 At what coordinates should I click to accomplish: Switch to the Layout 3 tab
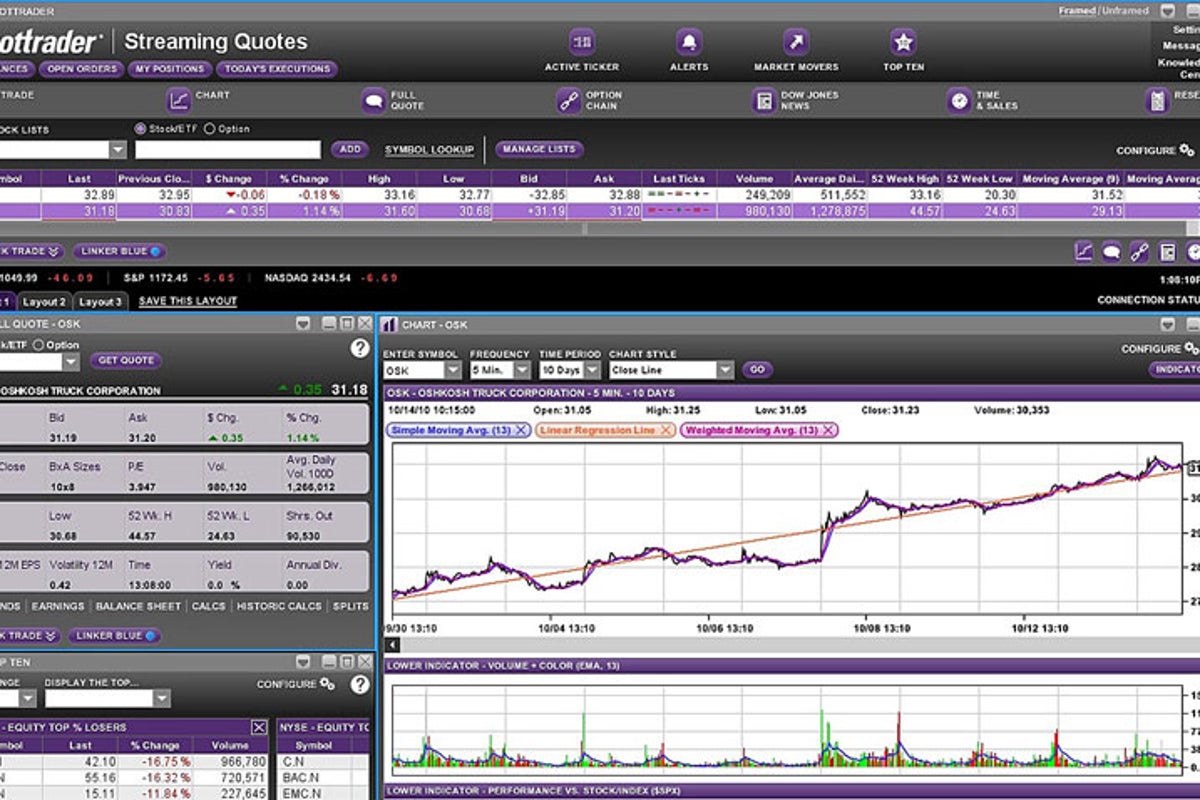pos(100,301)
